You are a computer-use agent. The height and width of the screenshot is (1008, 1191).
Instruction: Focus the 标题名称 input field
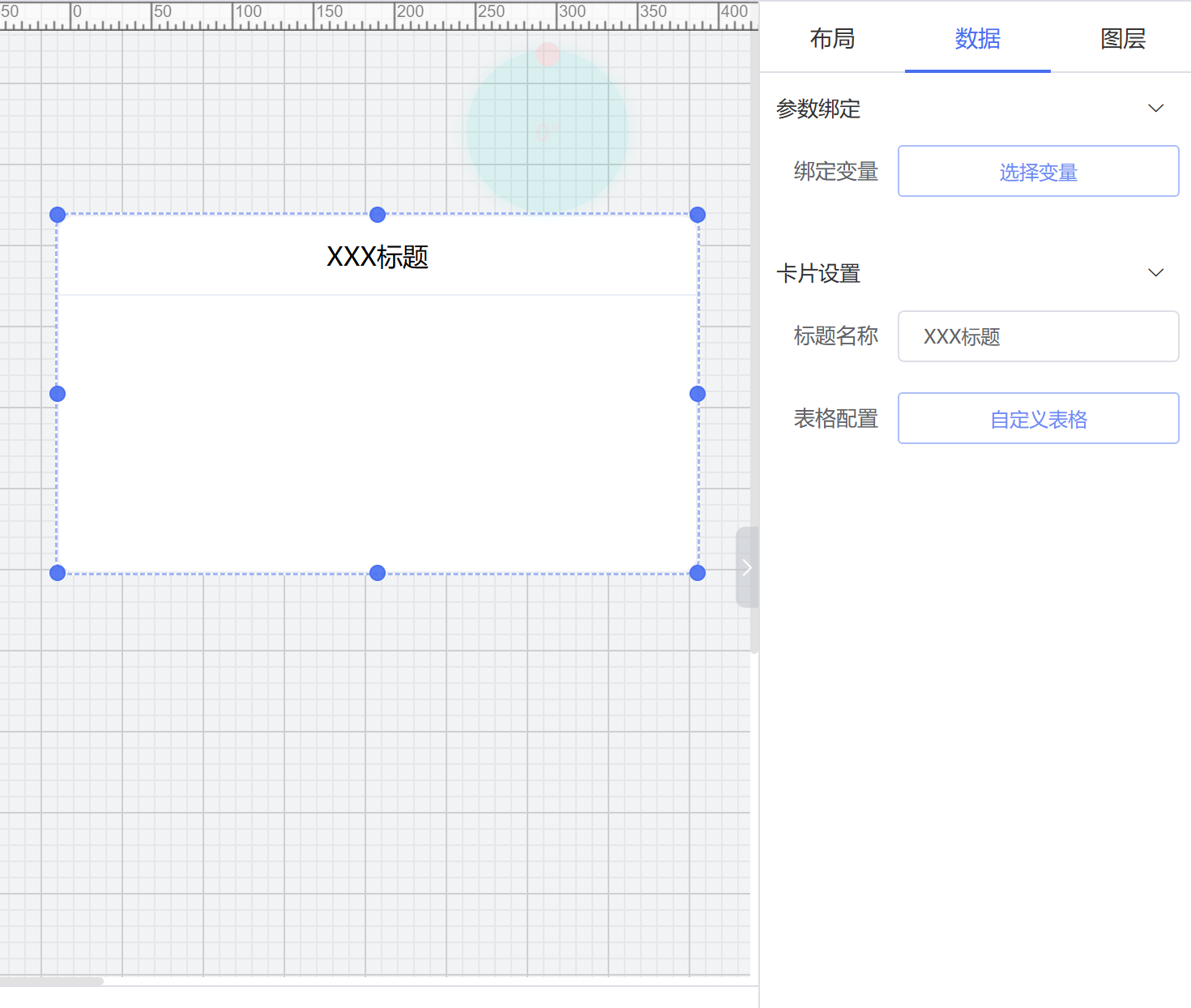(1038, 336)
